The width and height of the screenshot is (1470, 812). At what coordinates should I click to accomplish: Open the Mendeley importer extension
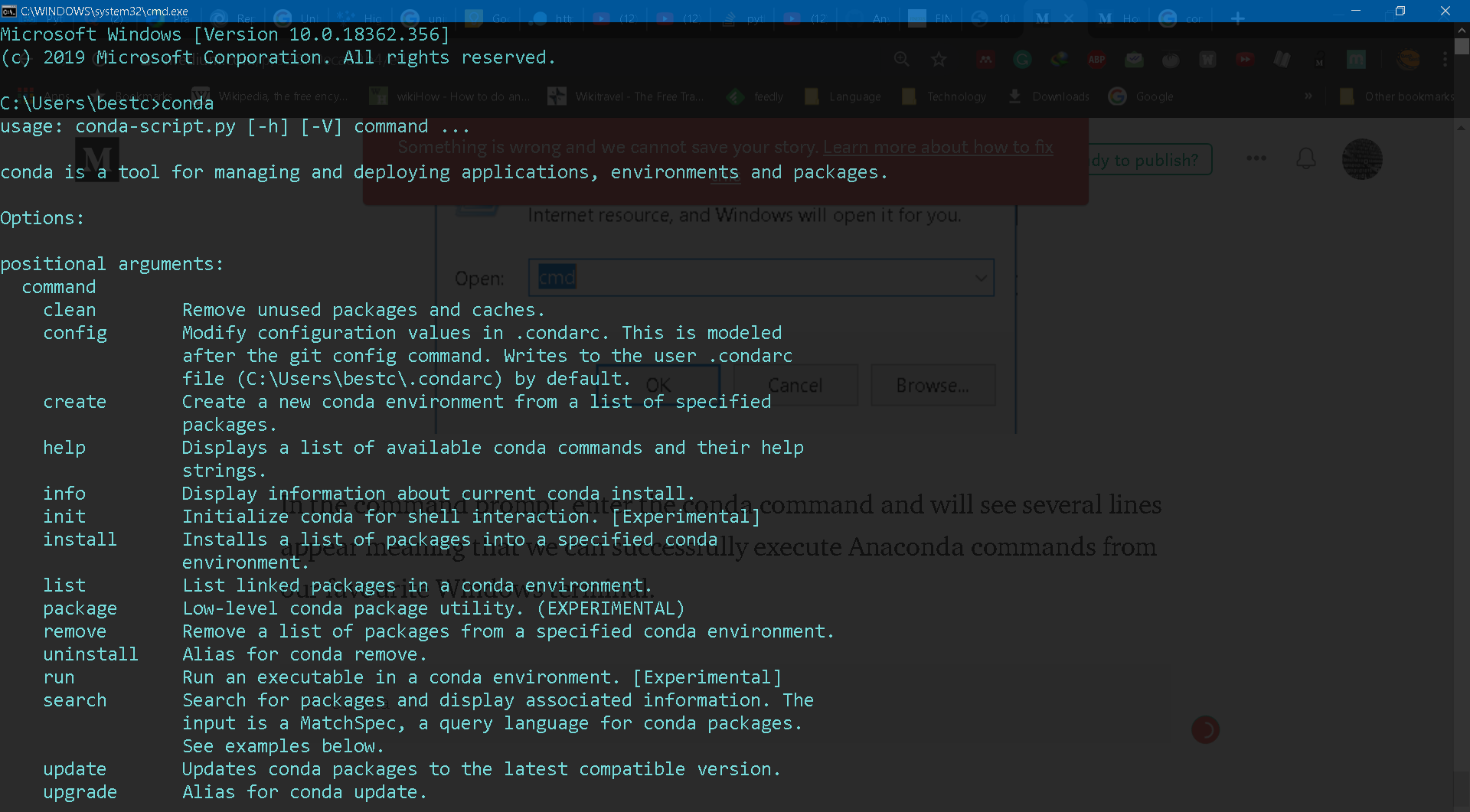point(985,59)
